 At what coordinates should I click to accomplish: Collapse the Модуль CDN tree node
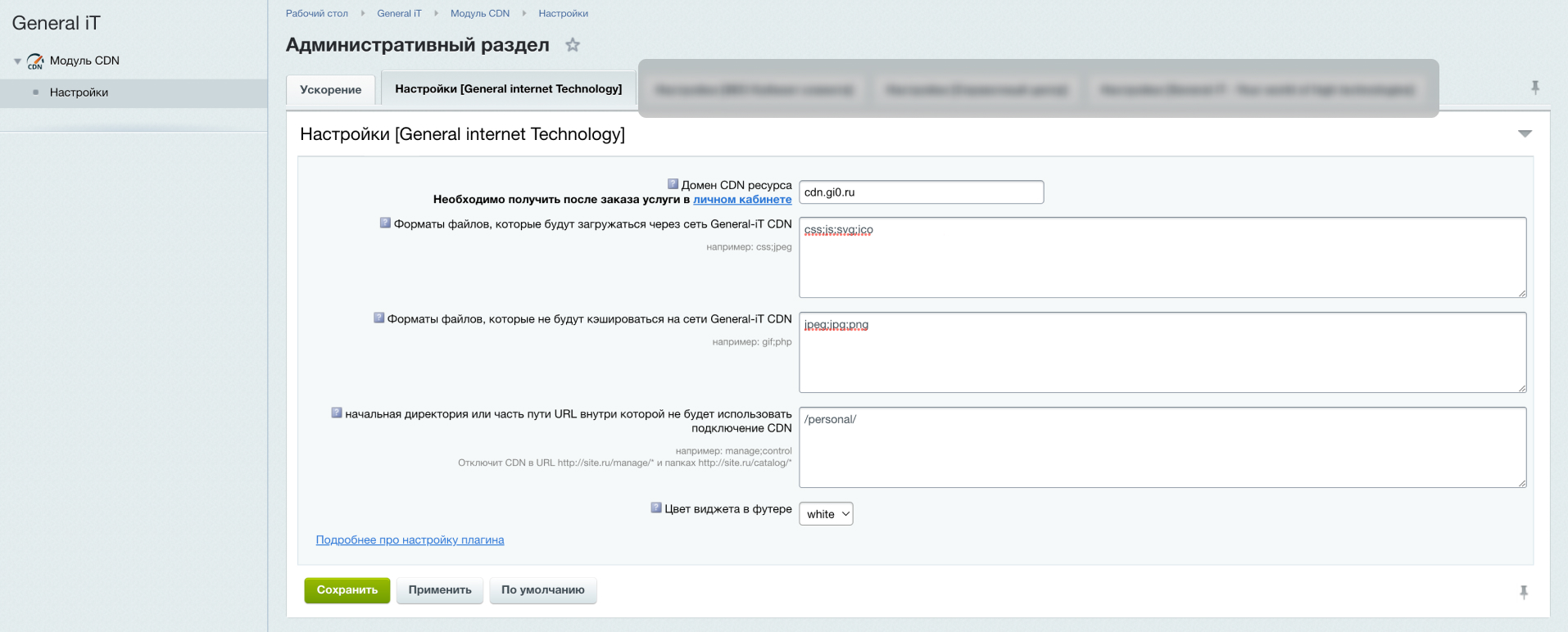tap(17, 61)
